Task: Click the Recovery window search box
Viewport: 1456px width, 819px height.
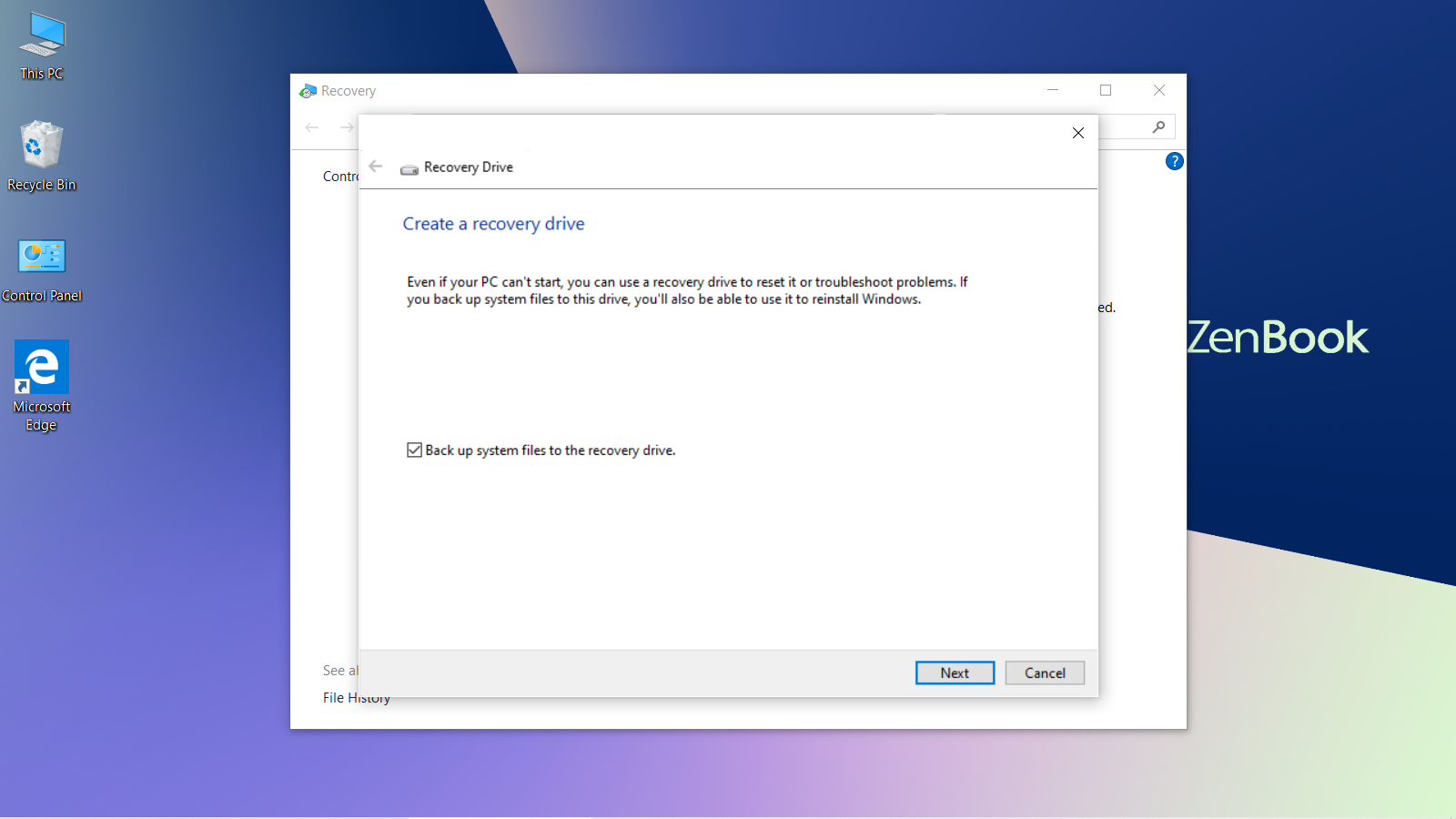Action: [x=1137, y=126]
